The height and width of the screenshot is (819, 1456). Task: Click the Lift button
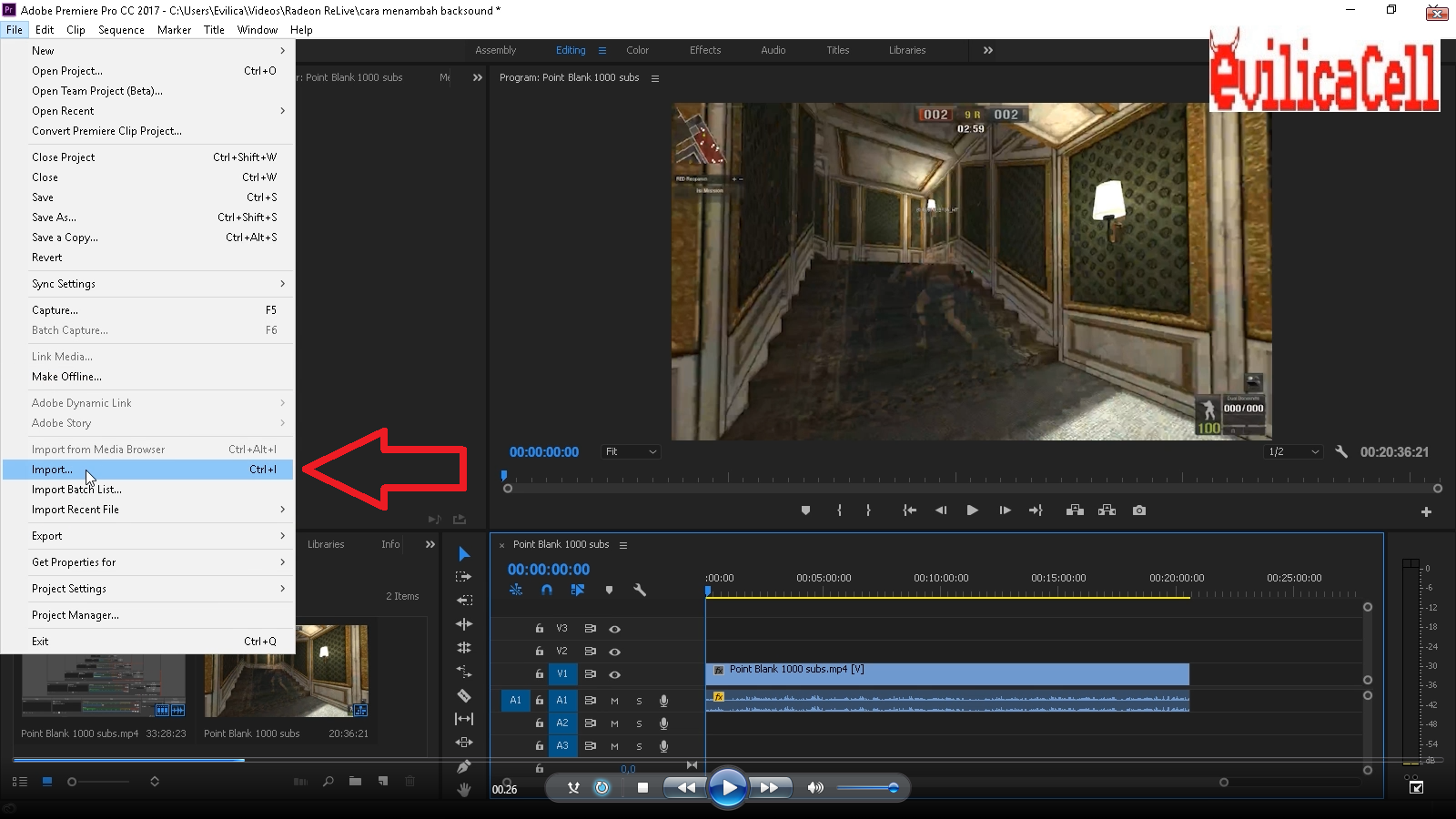point(1075,511)
